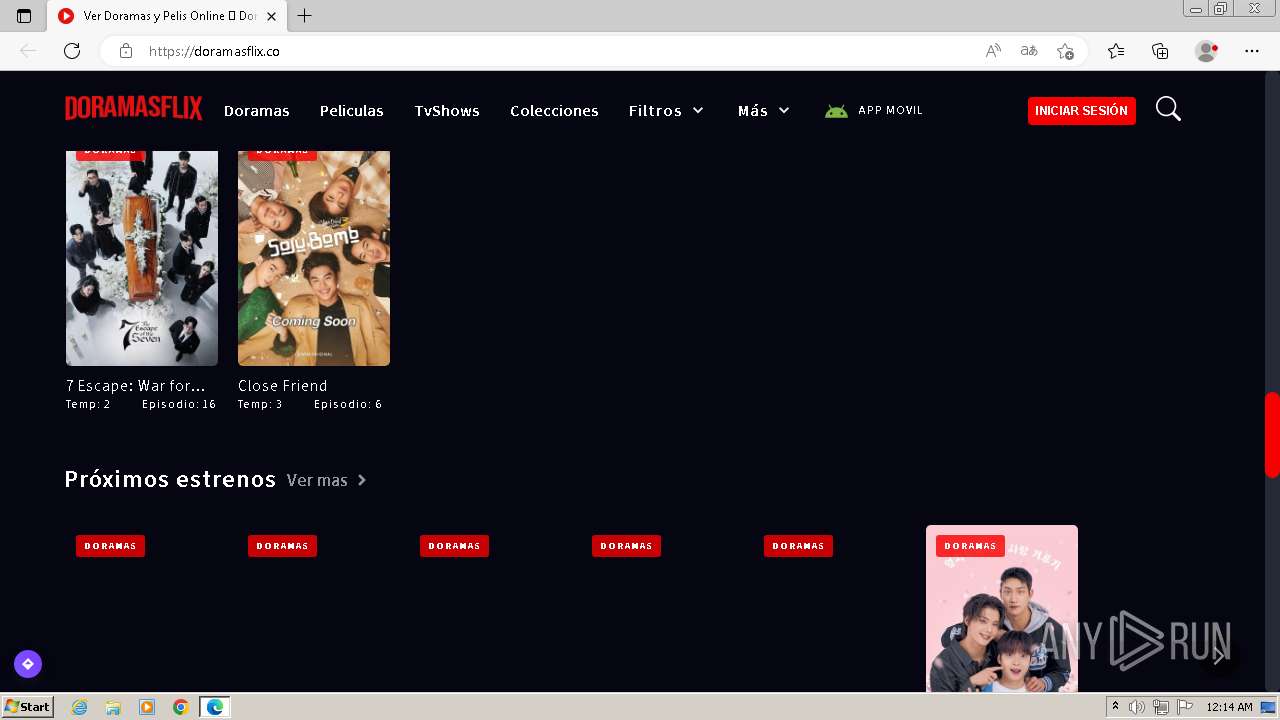
Task: Click 'Episodio: 6' under Close Friend
Action: (x=348, y=405)
